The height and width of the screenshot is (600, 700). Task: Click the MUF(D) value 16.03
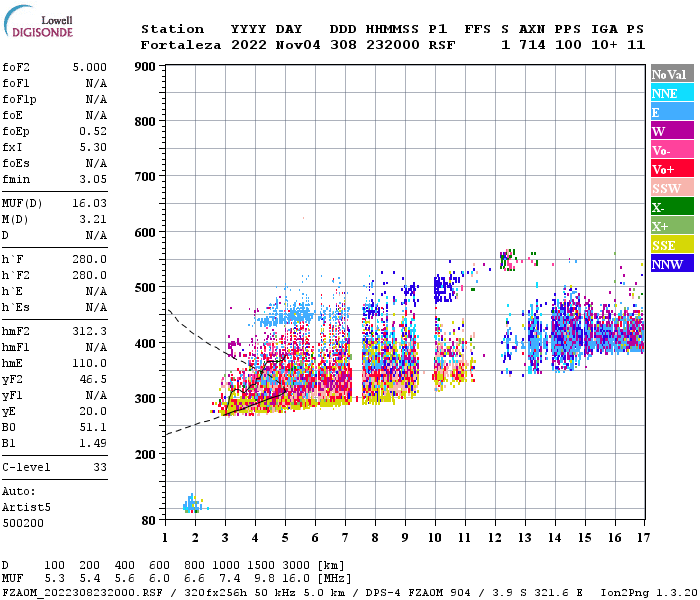[x=90, y=204]
